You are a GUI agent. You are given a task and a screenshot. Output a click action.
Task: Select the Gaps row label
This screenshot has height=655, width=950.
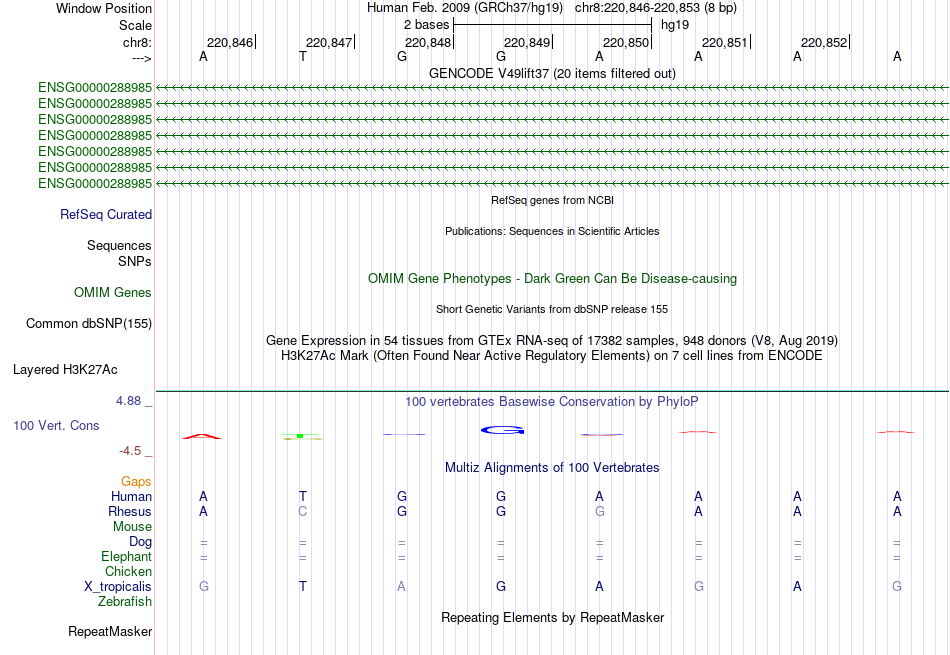tap(136, 482)
